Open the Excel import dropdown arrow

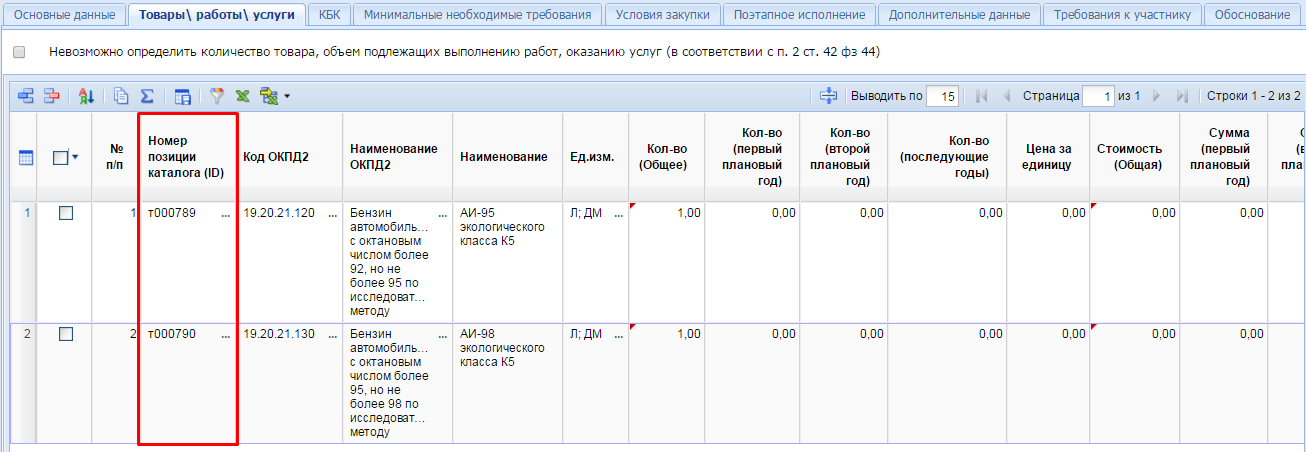pyautogui.click(x=287, y=97)
